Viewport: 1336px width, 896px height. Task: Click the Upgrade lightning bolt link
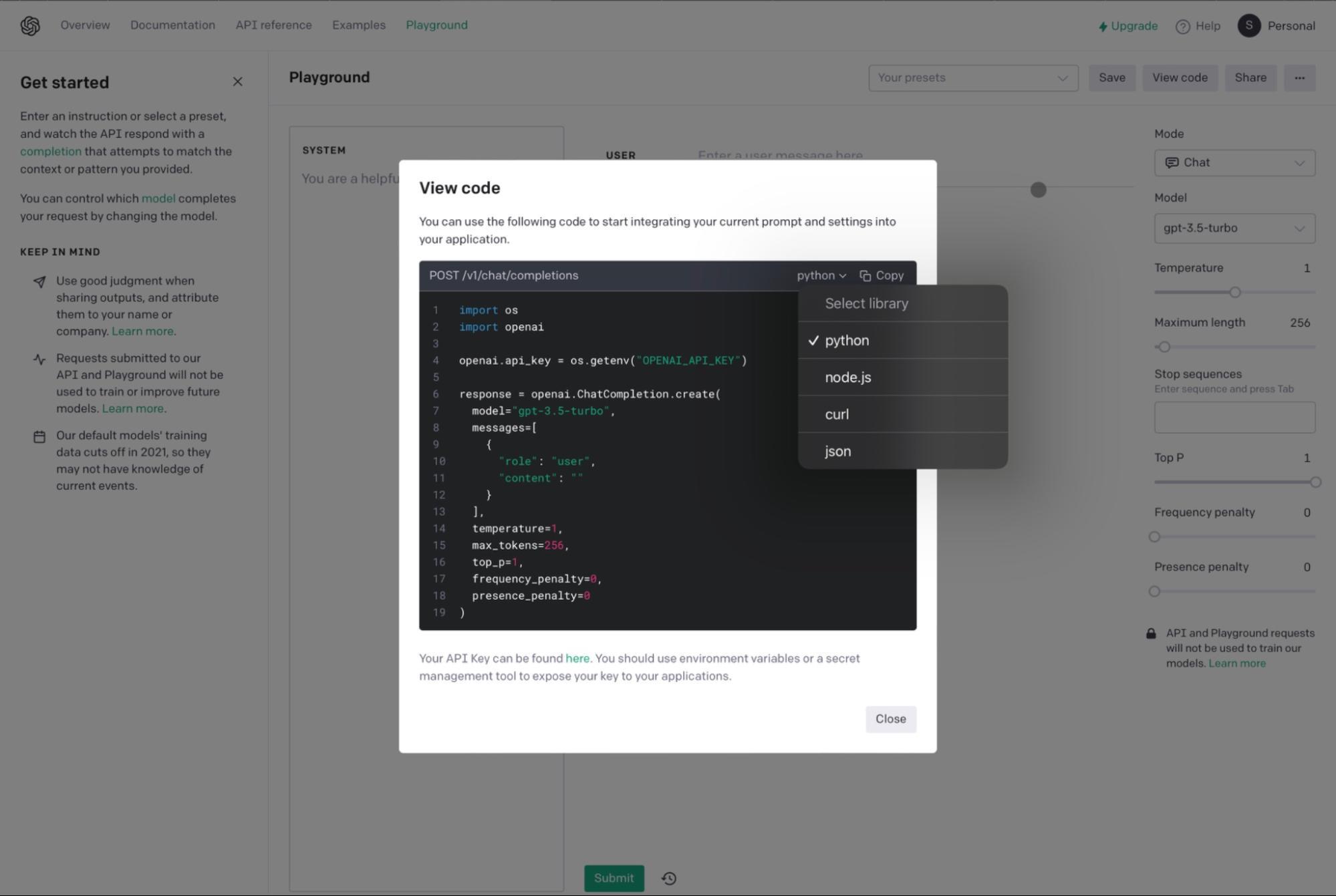pyautogui.click(x=1127, y=26)
